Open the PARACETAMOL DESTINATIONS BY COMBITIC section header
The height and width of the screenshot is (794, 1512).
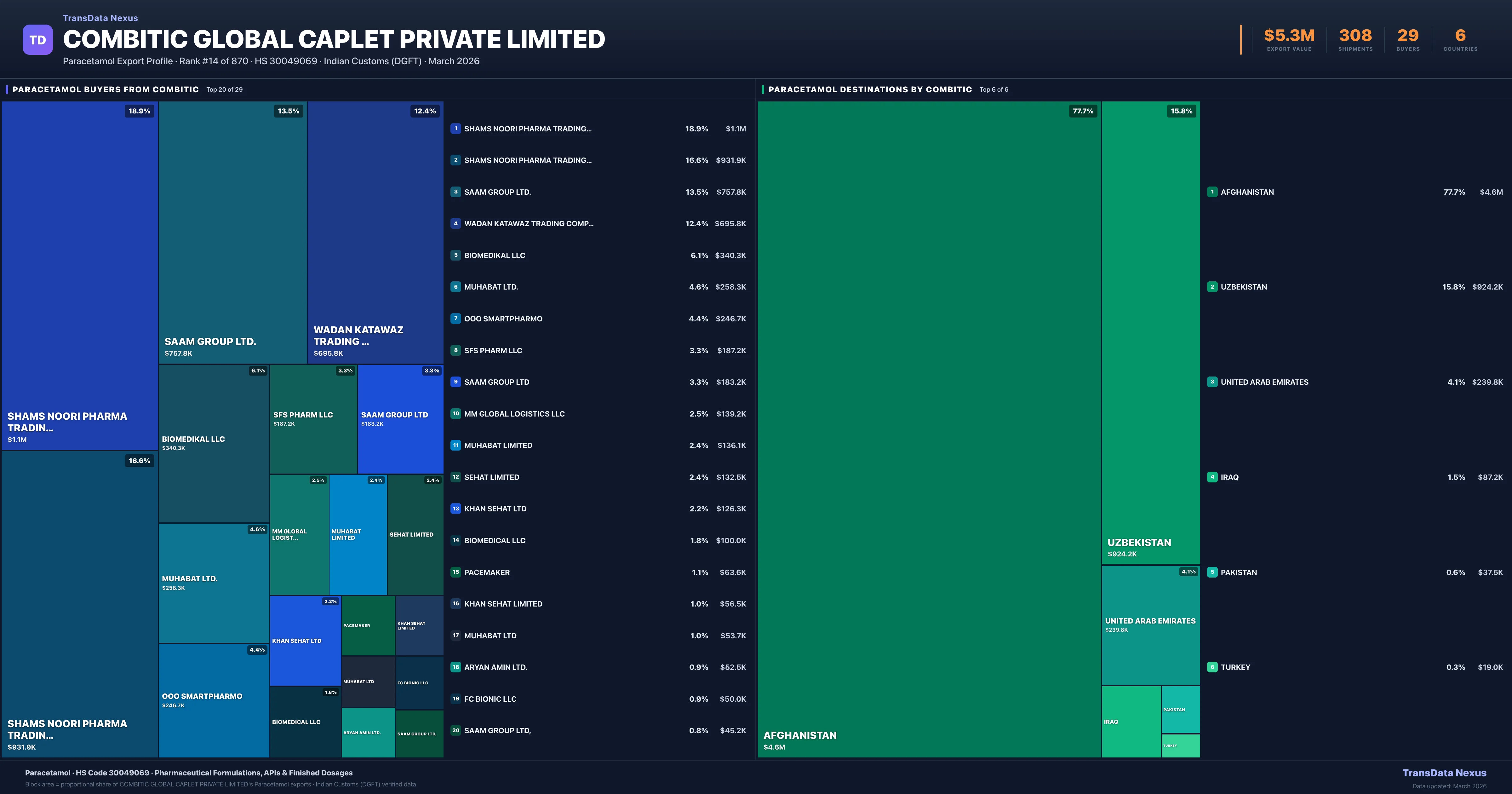pos(870,89)
